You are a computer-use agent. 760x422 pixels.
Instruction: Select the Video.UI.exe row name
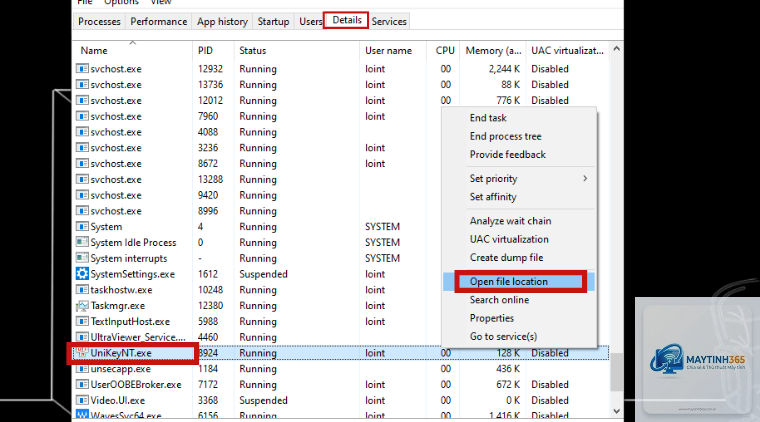[x=117, y=401]
